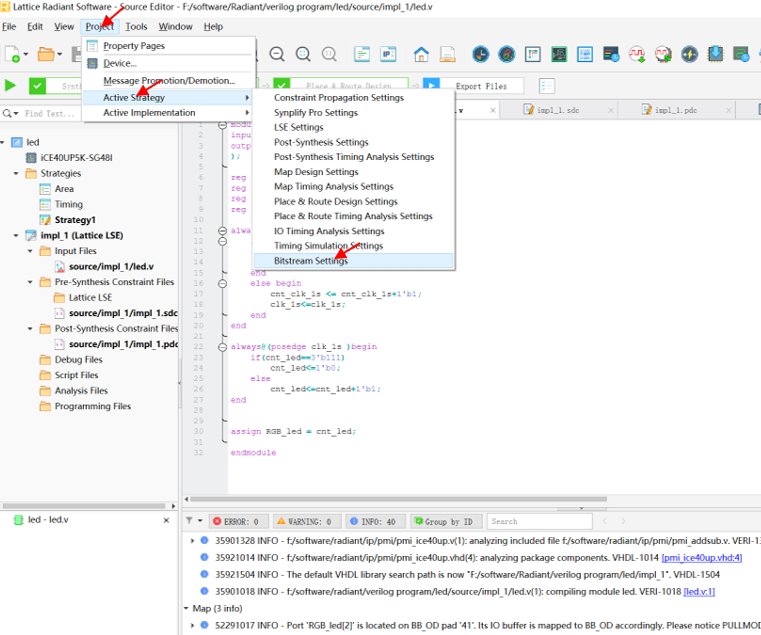Open the pmi_ice40up.vhd:4 link
Screen dimensions: 761x635
[702, 558]
